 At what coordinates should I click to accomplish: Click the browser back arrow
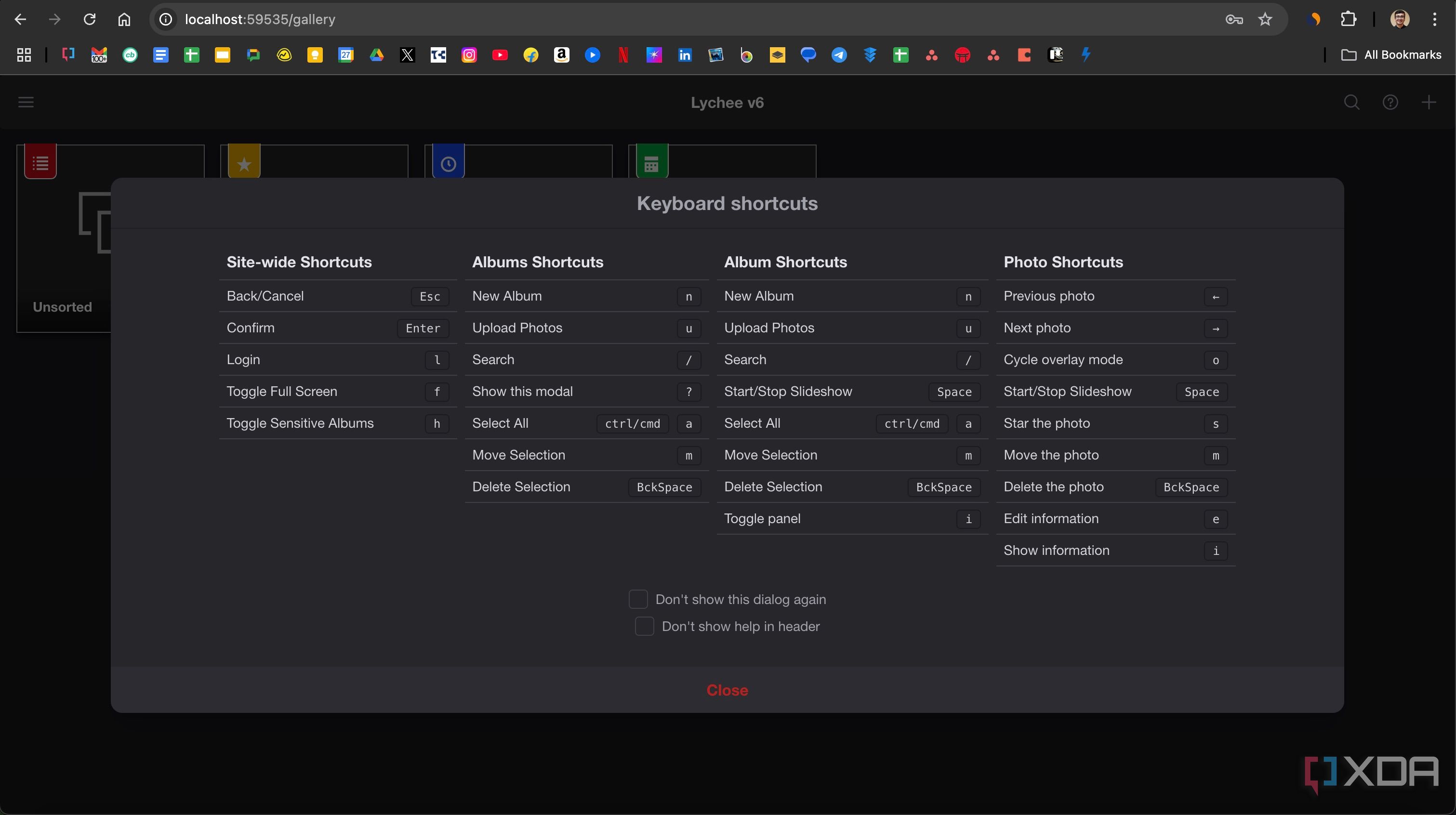pyautogui.click(x=20, y=19)
